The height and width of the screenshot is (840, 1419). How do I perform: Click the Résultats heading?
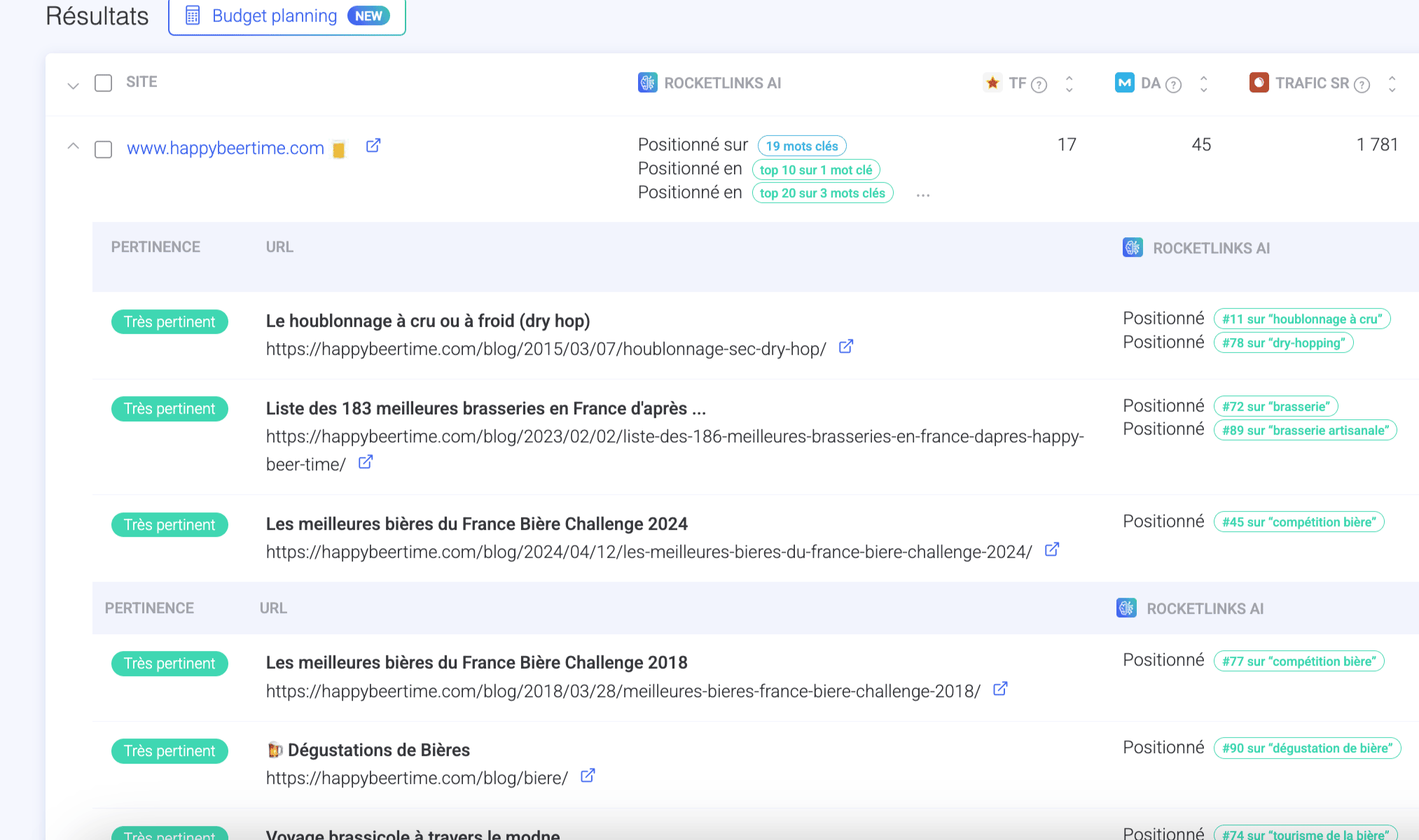[97, 16]
